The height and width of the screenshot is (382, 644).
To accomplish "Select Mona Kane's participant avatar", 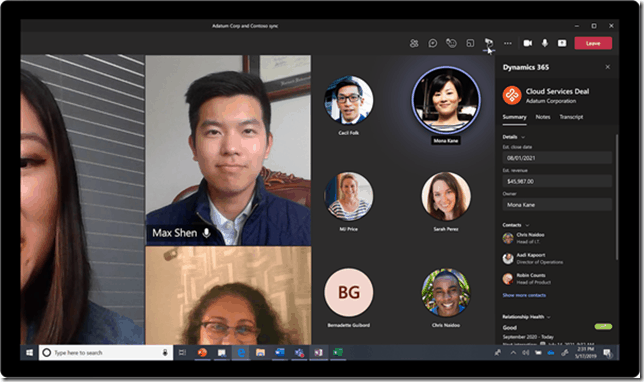I will pos(446,100).
